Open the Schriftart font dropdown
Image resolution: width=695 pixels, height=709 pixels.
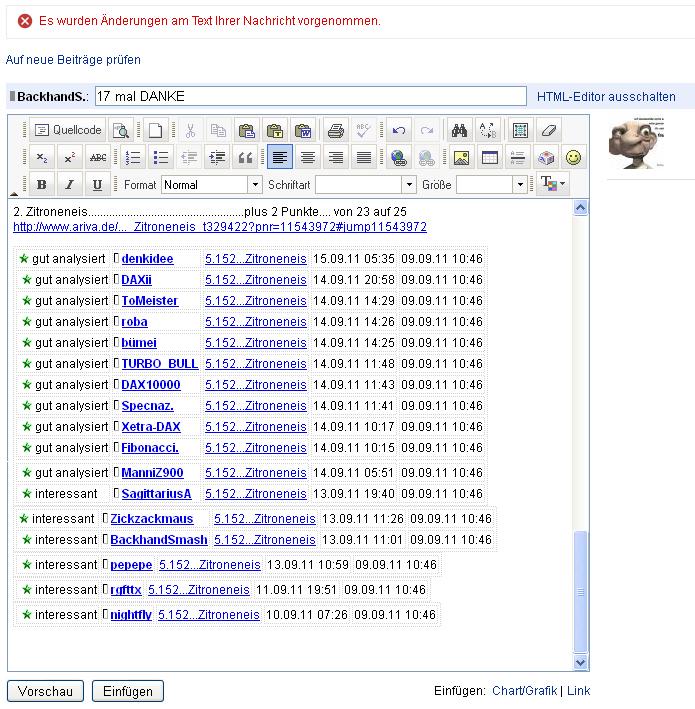[x=365, y=184]
